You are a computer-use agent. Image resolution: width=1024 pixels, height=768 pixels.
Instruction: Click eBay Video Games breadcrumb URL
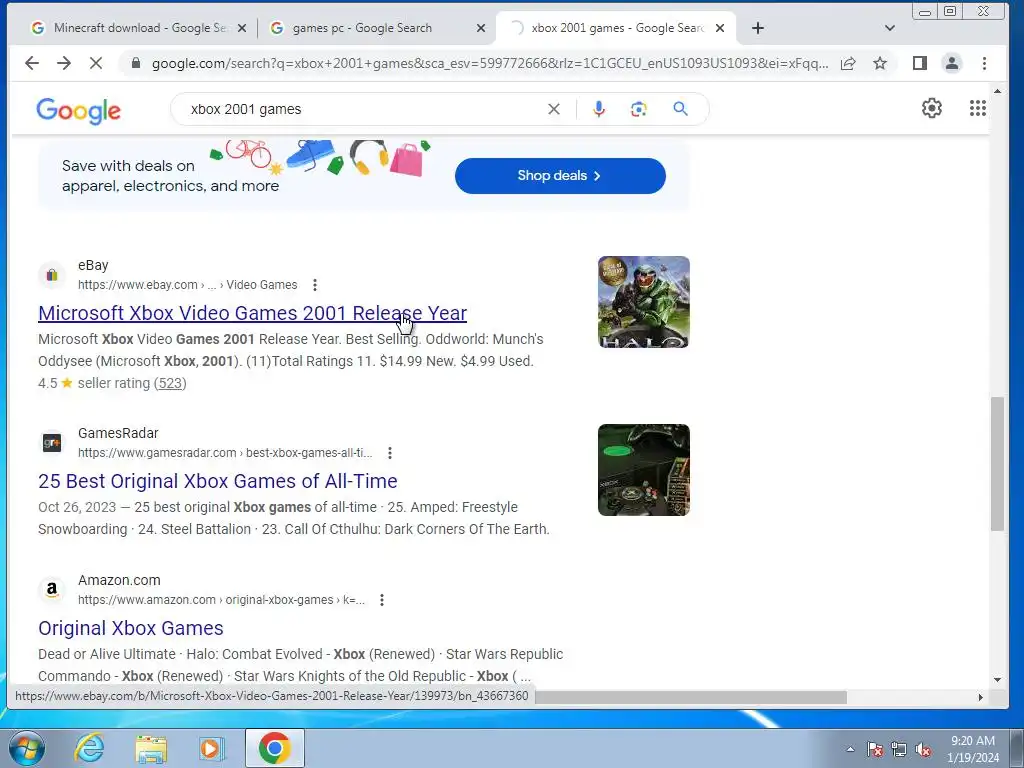pos(187,285)
